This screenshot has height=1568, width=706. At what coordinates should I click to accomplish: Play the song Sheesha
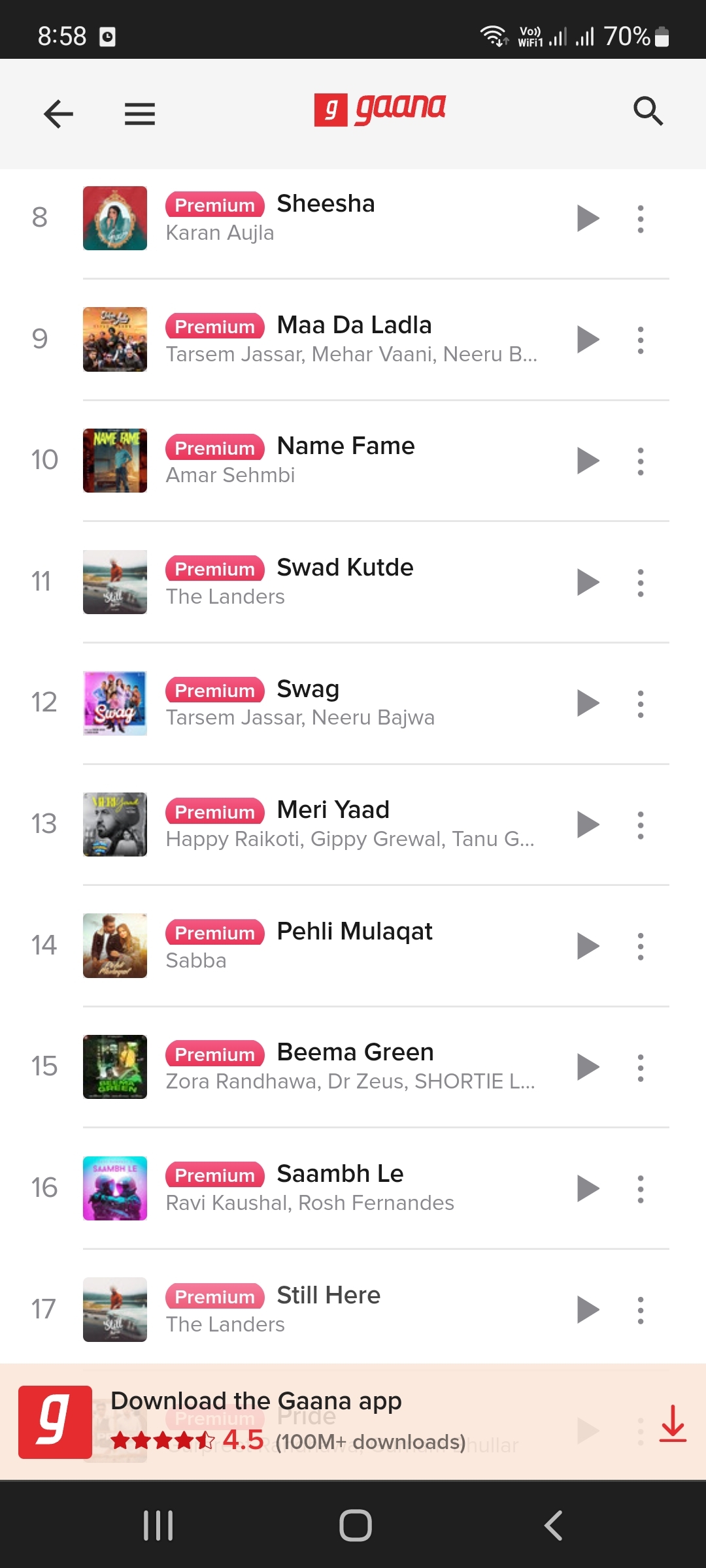click(588, 218)
